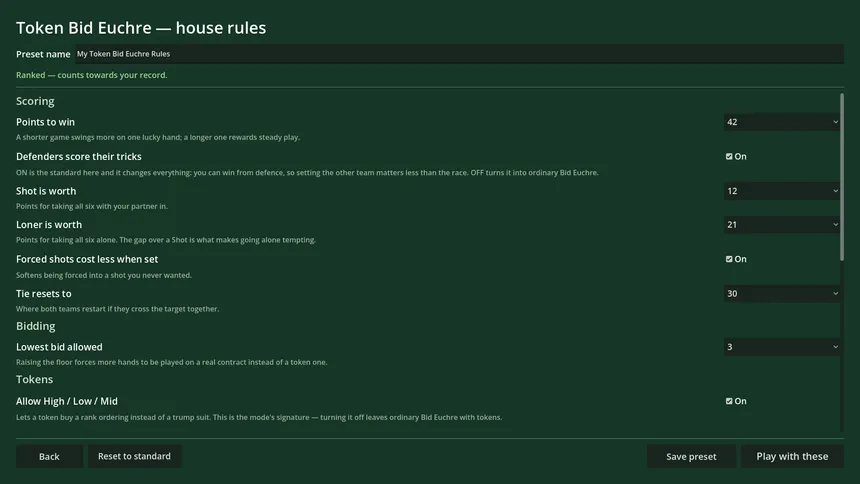
Task: Click the Loner is worth label
Action: (x=49, y=224)
